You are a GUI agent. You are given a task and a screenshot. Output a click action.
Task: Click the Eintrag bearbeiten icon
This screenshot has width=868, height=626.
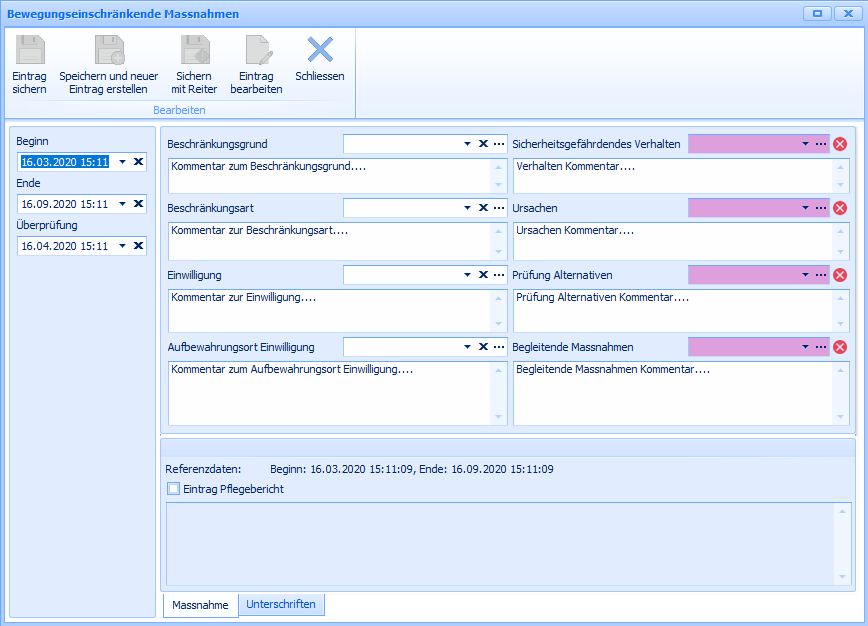click(257, 51)
